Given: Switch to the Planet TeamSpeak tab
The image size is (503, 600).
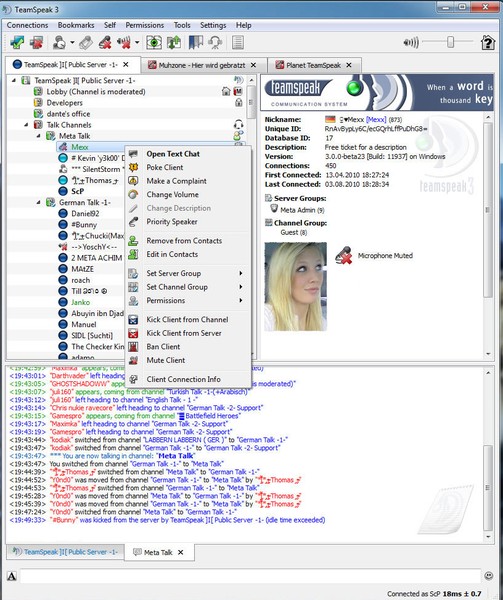Looking at the screenshot, I should (313, 65).
